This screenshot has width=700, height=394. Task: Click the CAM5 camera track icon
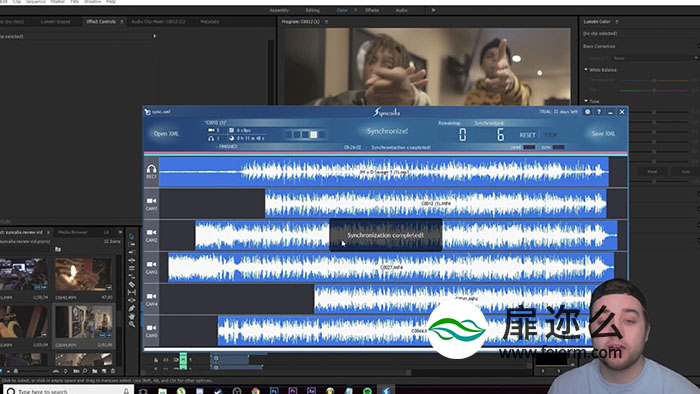point(151,328)
